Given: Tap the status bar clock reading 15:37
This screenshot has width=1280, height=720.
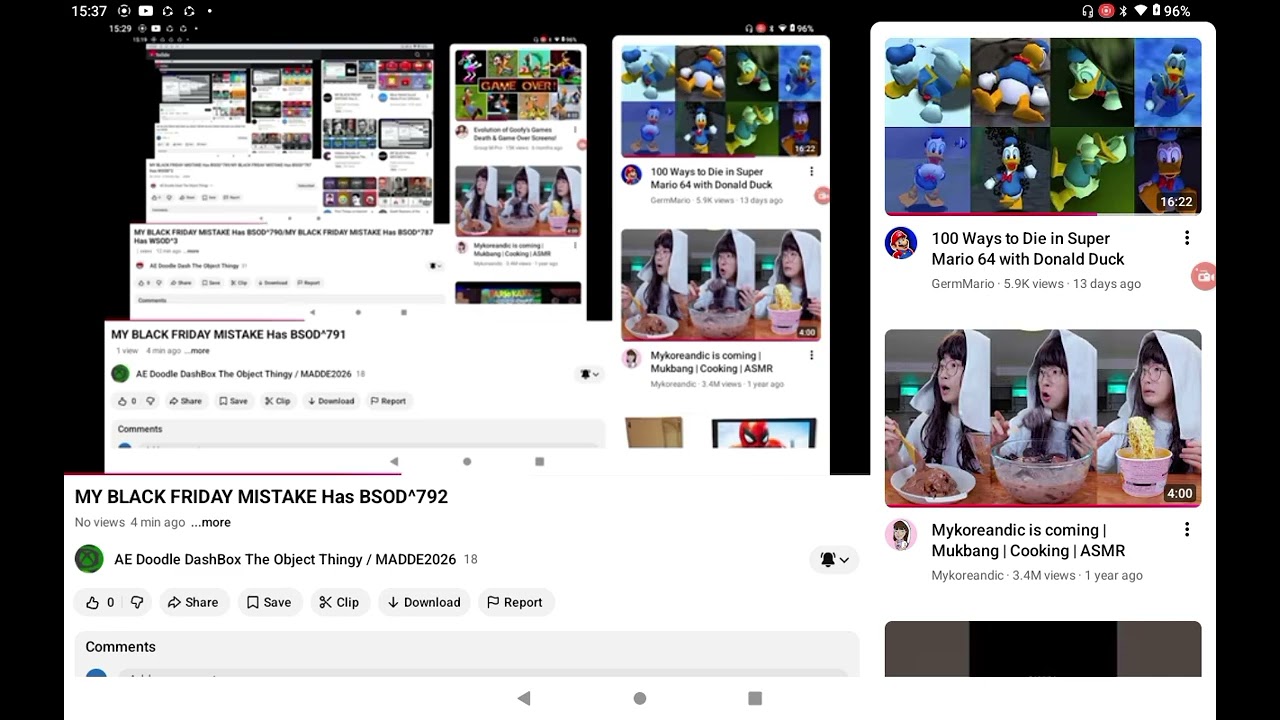Looking at the screenshot, I should [x=89, y=11].
